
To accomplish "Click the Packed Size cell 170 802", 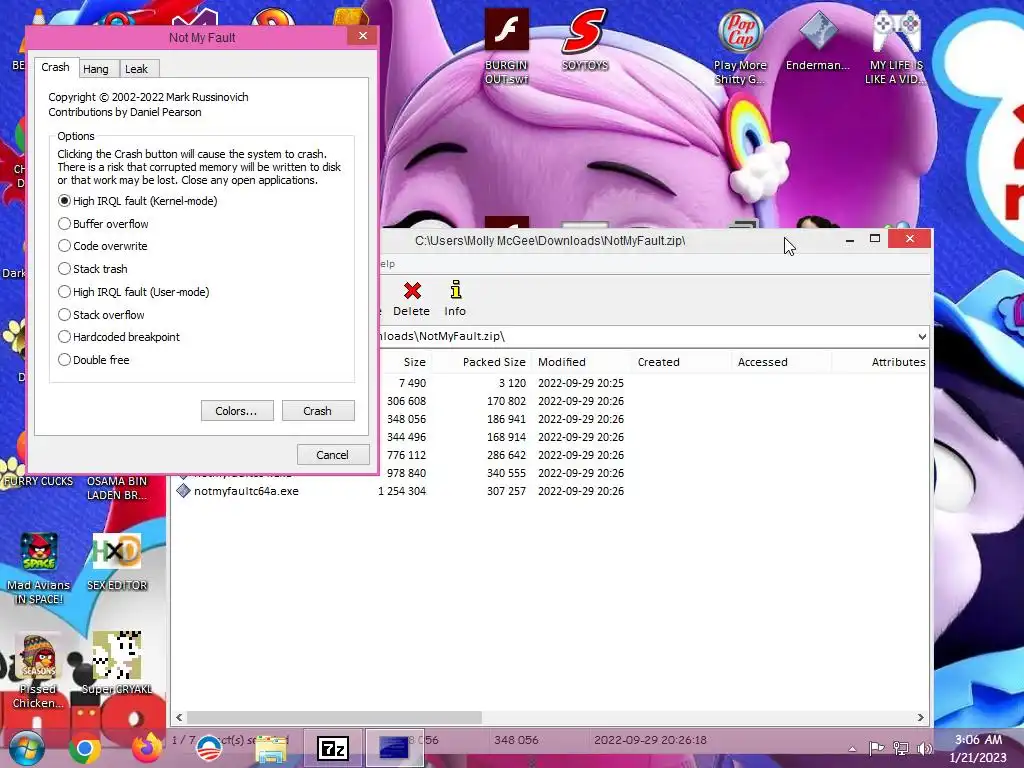I will (506, 401).
